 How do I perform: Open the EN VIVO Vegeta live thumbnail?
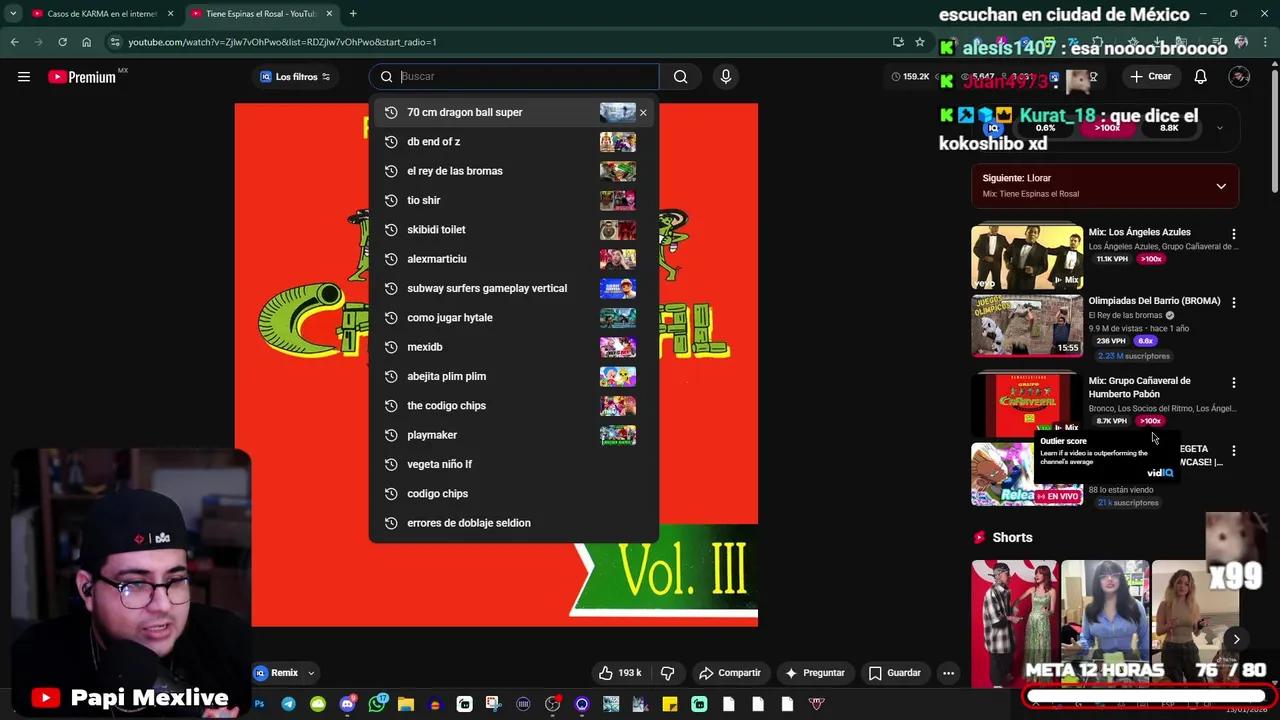[x=1027, y=474]
